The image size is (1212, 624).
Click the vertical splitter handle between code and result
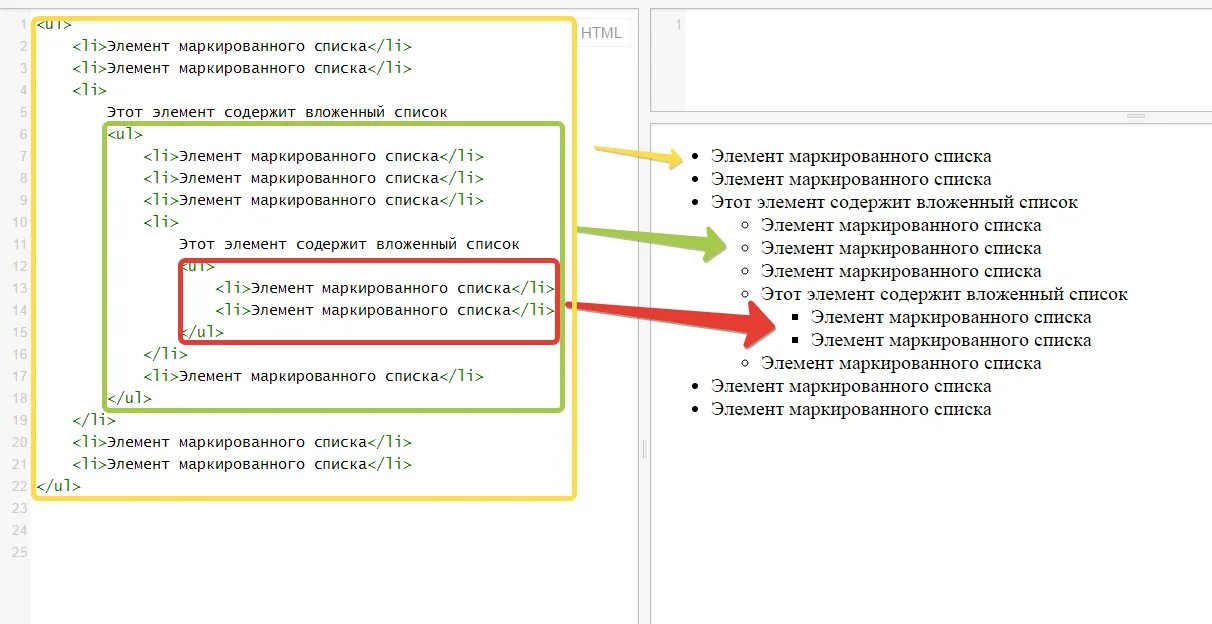(644, 450)
